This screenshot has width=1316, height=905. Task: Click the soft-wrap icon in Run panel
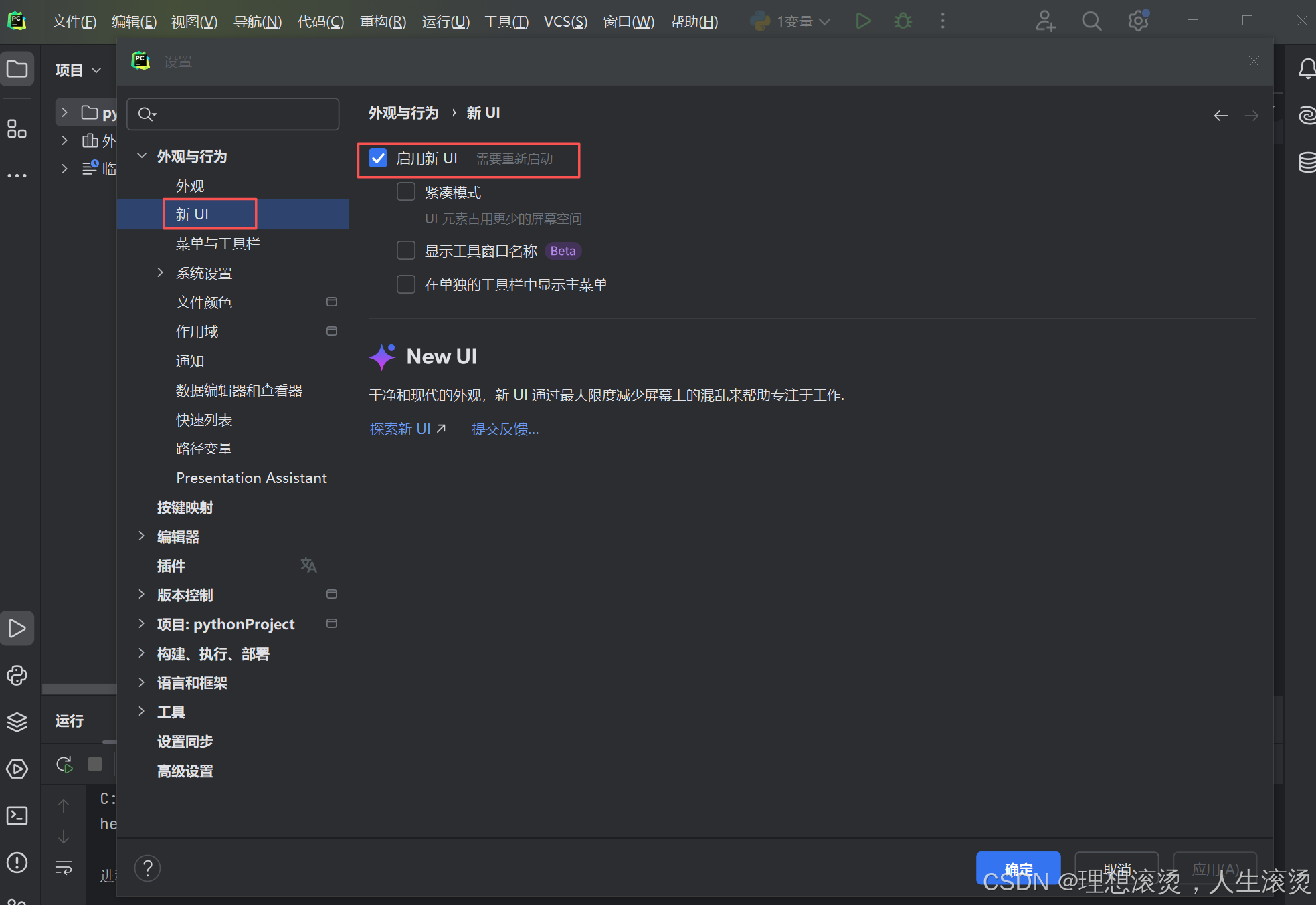(x=64, y=868)
